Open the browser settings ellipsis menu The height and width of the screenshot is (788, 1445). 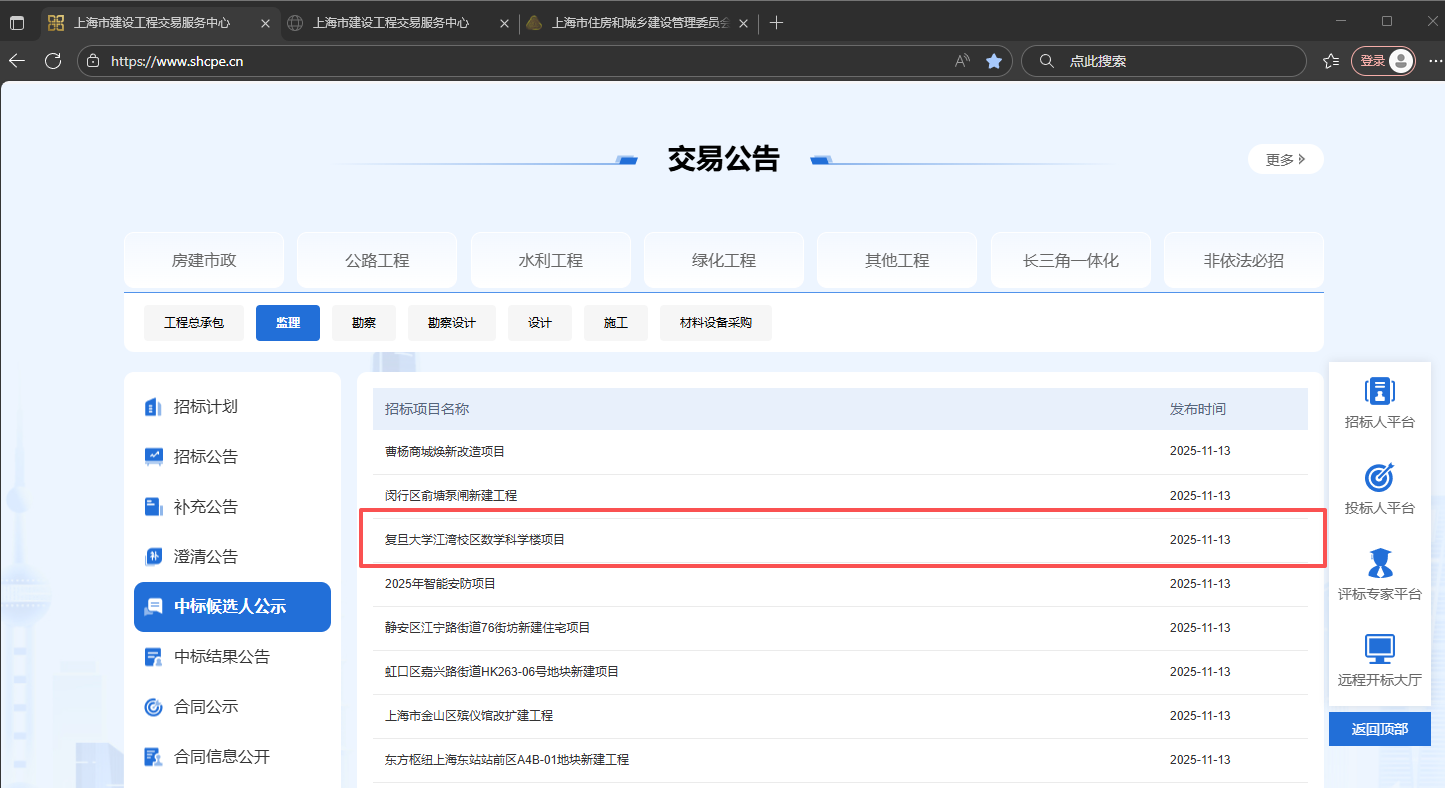[x=1435, y=61]
